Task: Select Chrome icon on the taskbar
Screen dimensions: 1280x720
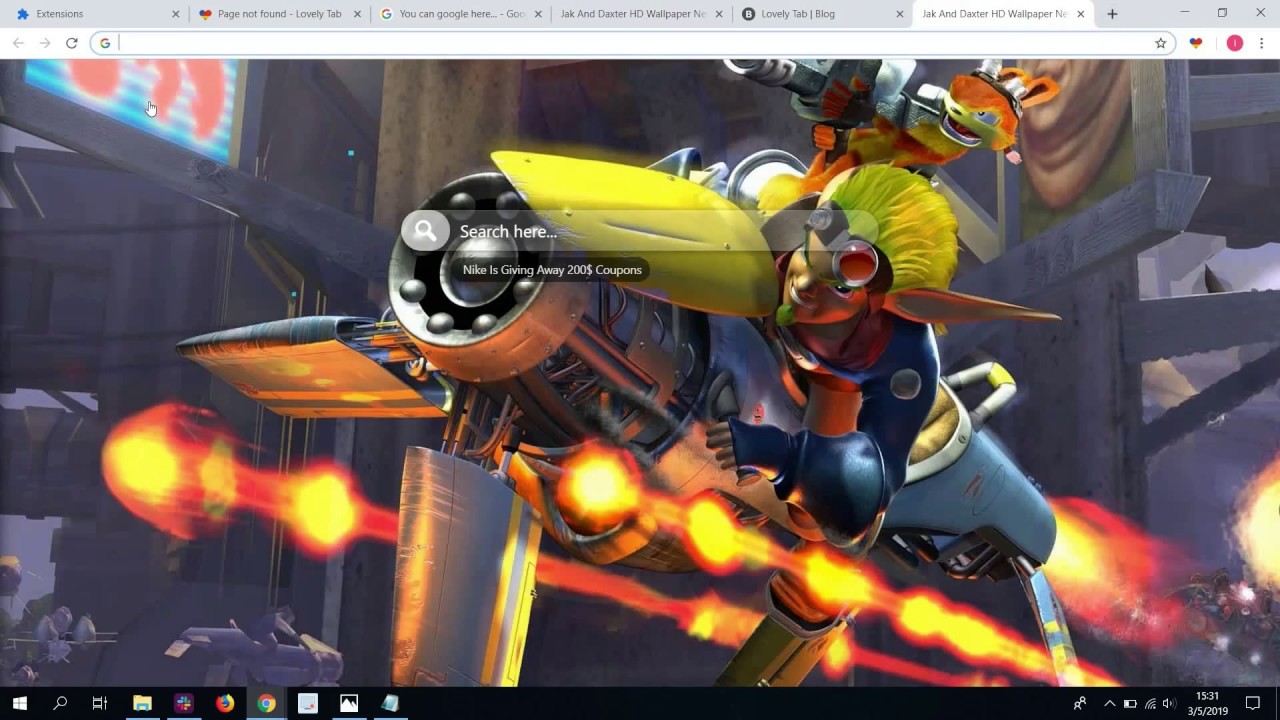Action: click(266, 703)
